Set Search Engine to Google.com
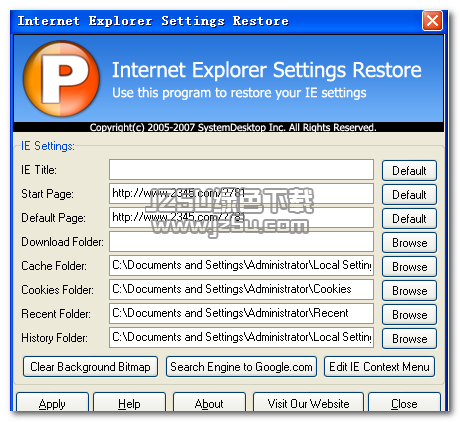 241,367
